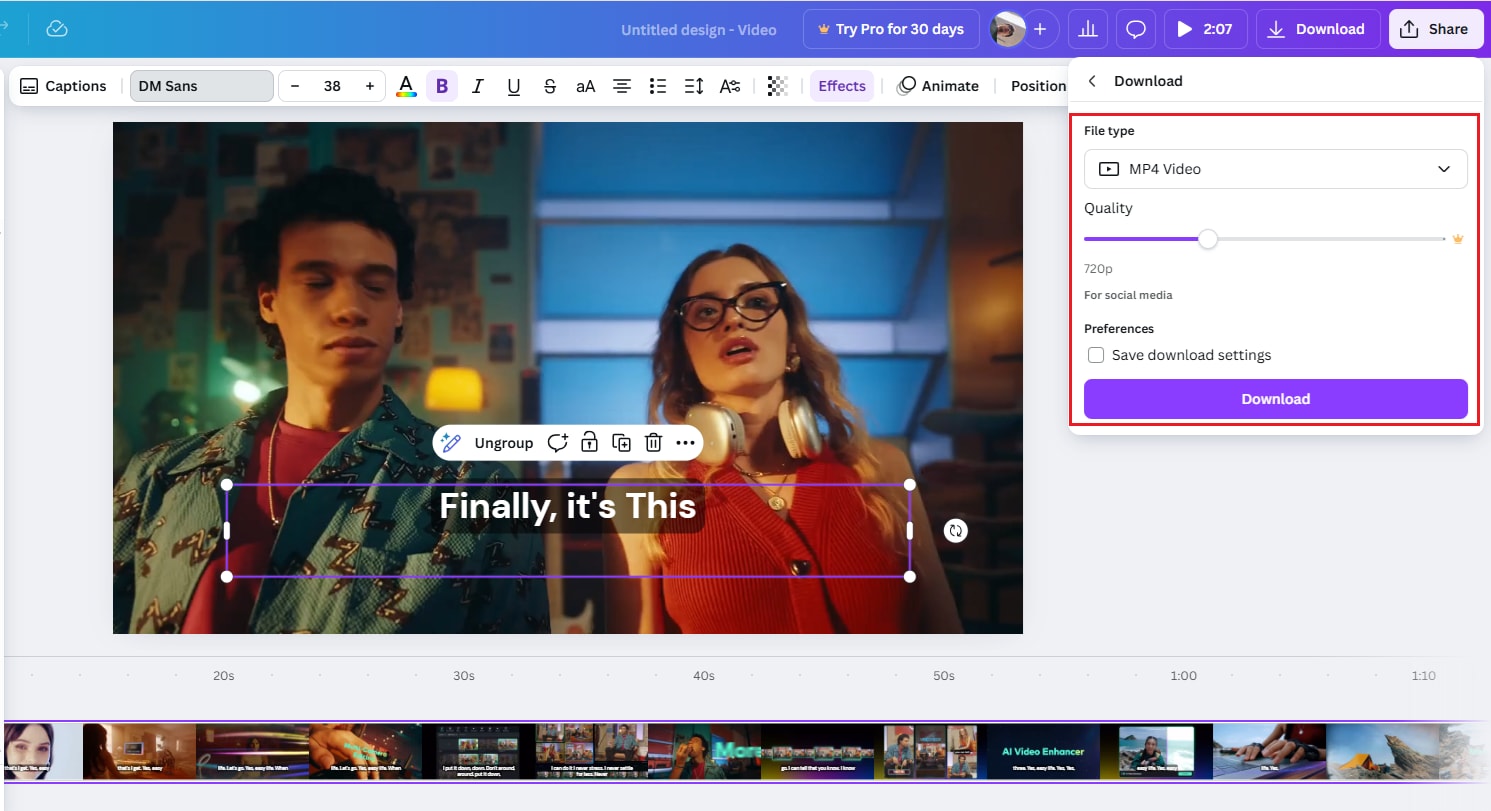The width and height of the screenshot is (1491, 811).
Task: Select the Finally, it's This text
Action: [x=568, y=507]
